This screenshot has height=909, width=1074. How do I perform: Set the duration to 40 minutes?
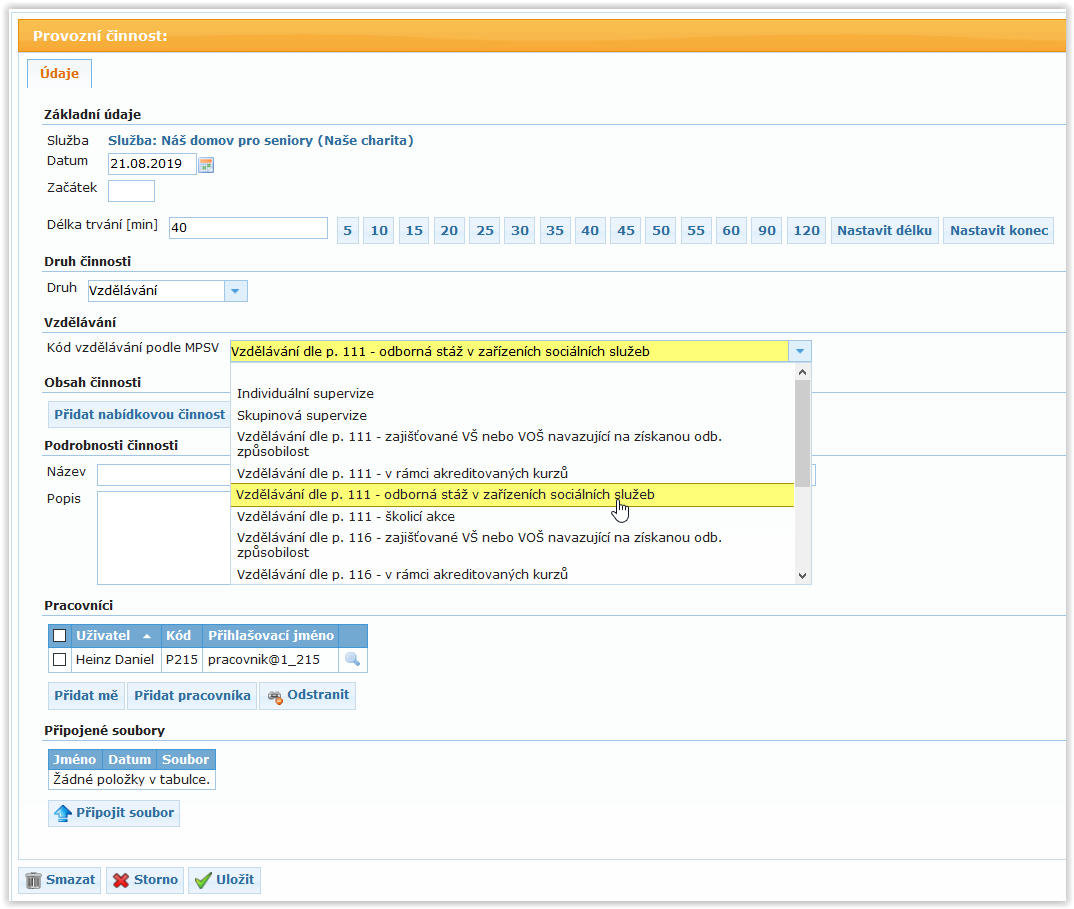pyautogui.click(x=590, y=231)
